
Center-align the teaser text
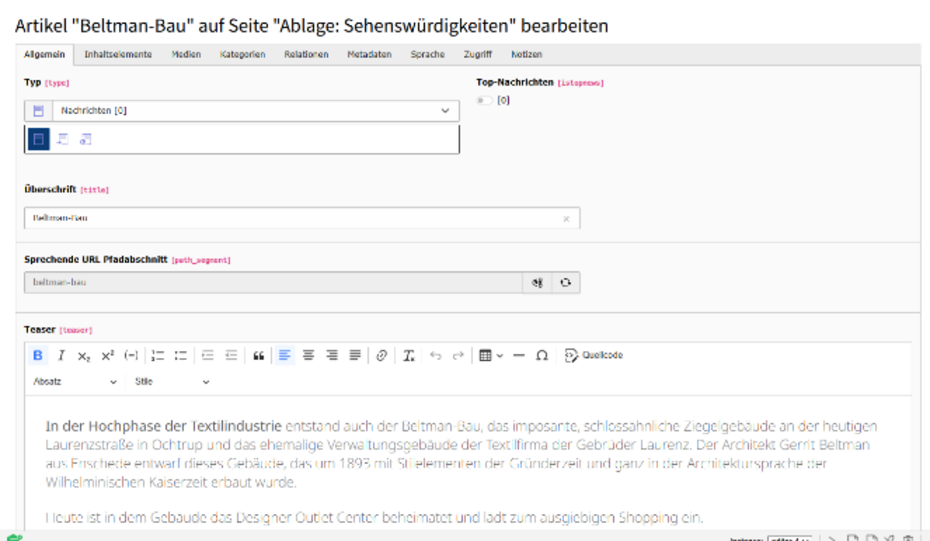(308, 355)
